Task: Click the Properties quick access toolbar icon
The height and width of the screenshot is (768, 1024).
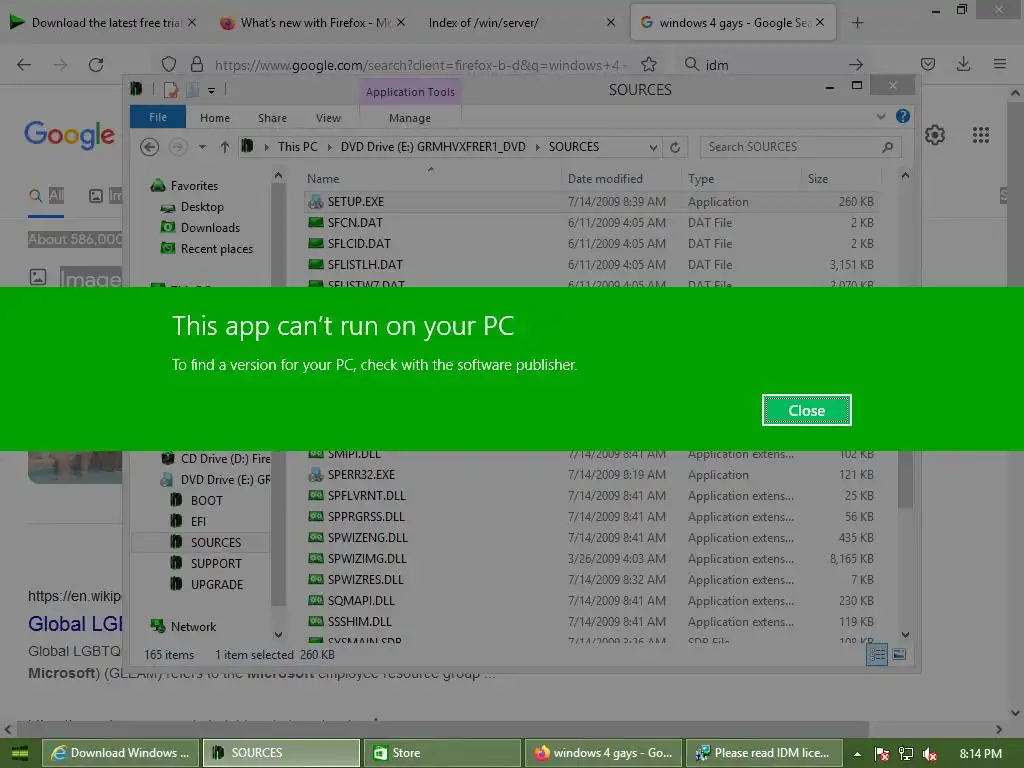Action: pyautogui.click(x=171, y=90)
